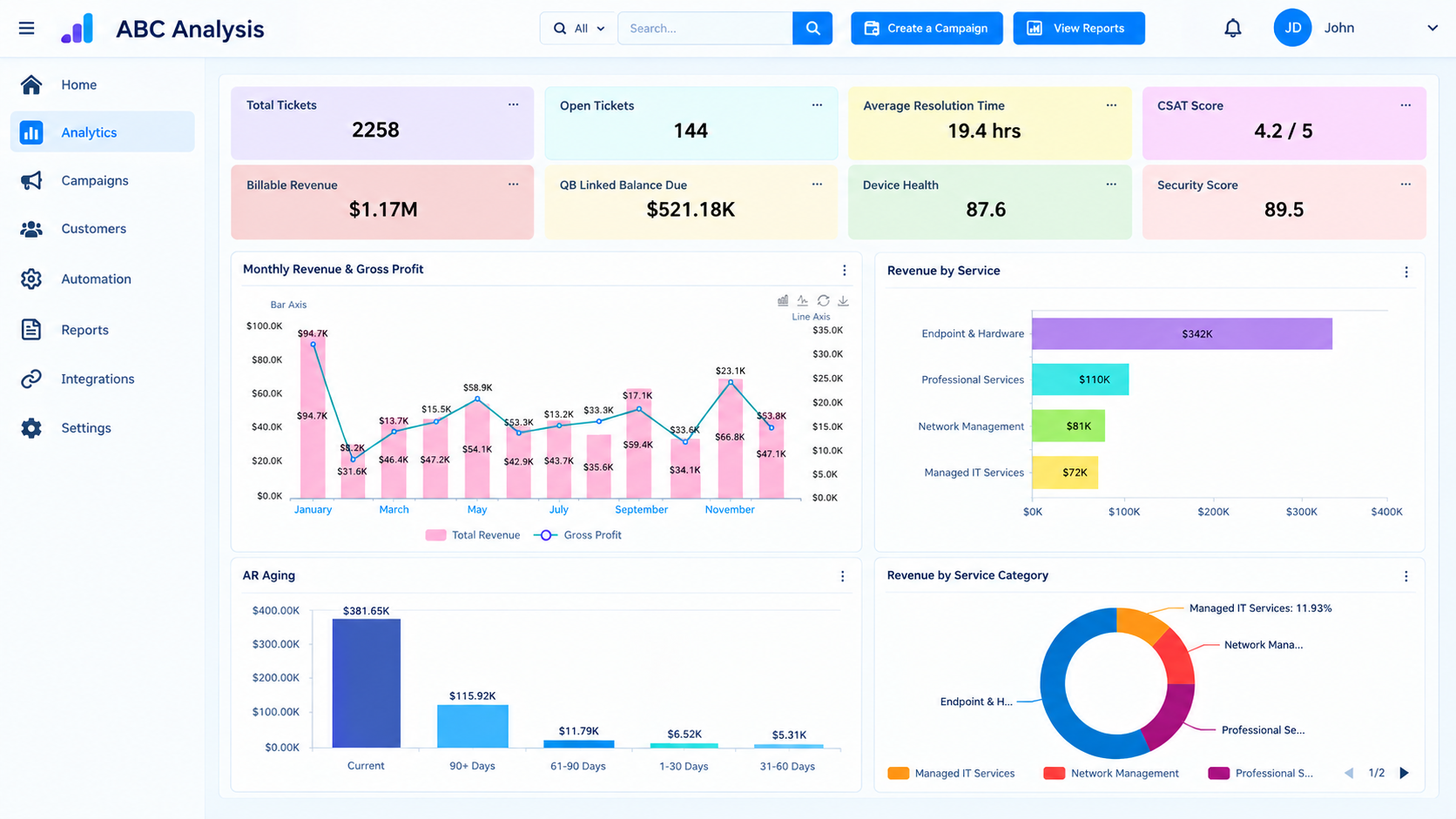Go to previous legend page arrow
The width and height of the screenshot is (1456, 819).
click(1349, 773)
